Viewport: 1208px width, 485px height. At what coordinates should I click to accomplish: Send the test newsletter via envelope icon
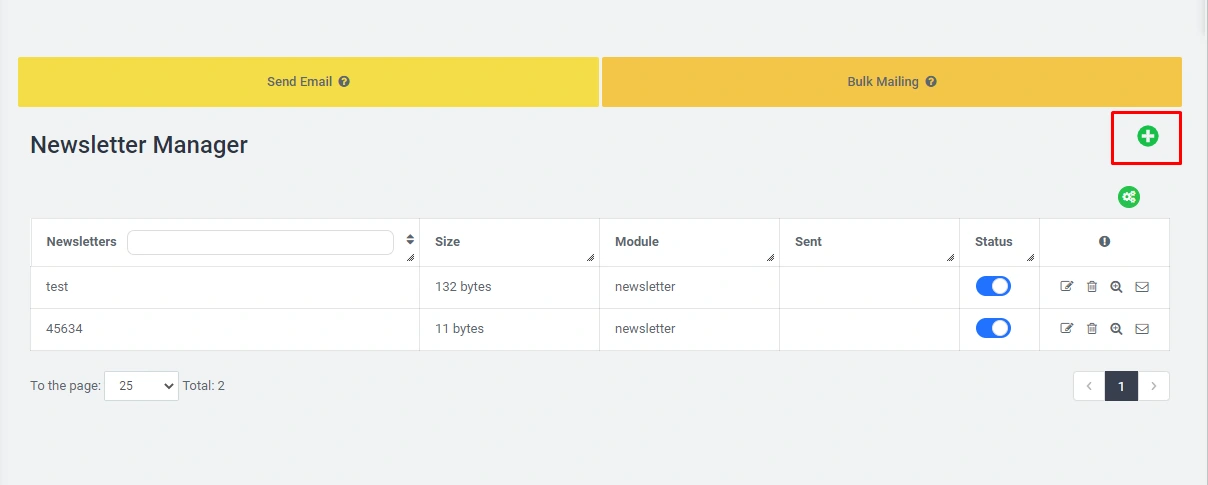click(x=1142, y=287)
